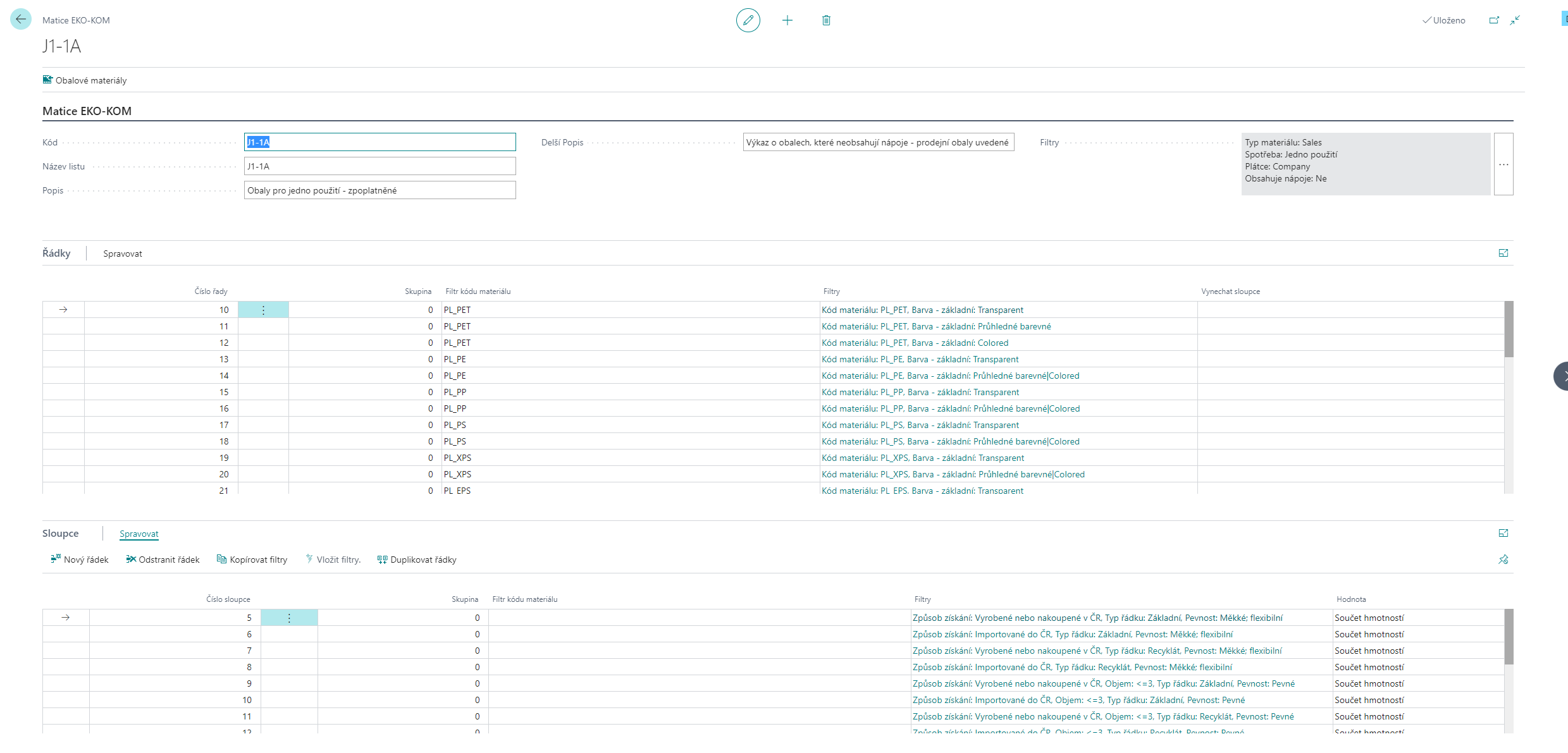Open filter link for row 19 PL_XPS Transparent
This screenshot has width=1568, height=753.
point(923,458)
